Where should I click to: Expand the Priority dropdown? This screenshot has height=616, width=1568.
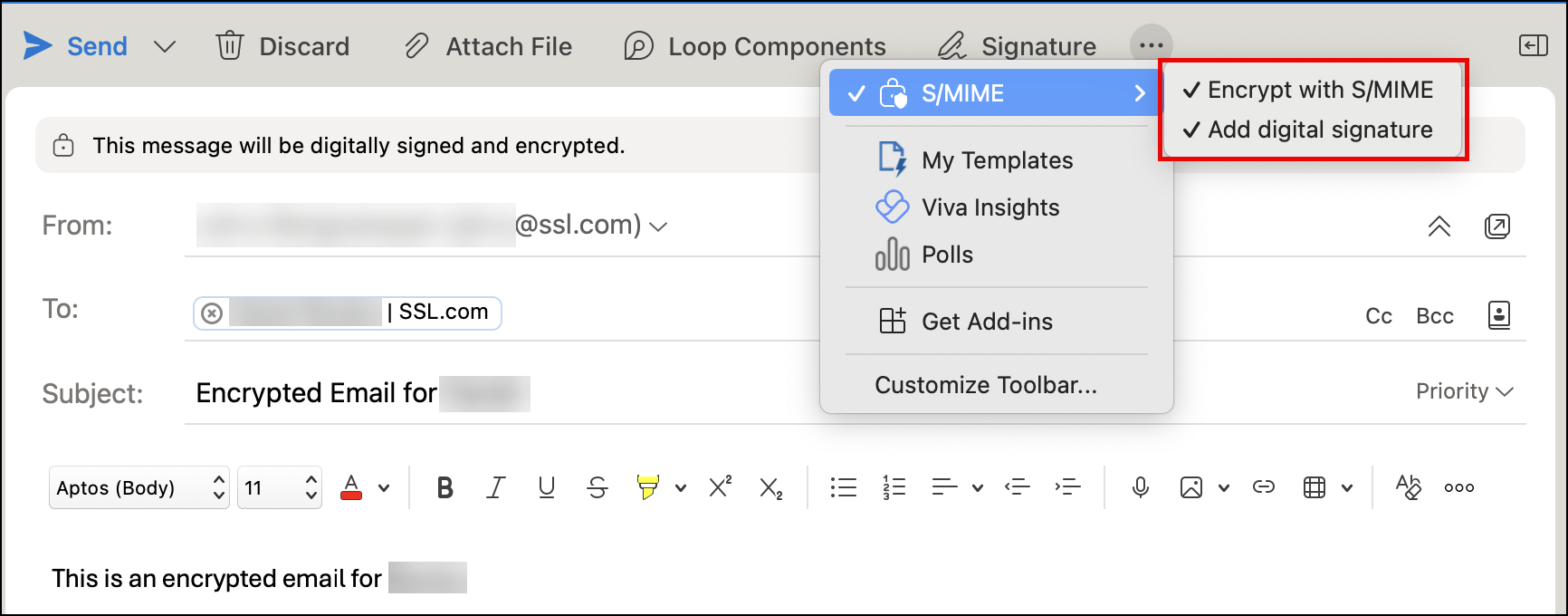(x=1464, y=391)
